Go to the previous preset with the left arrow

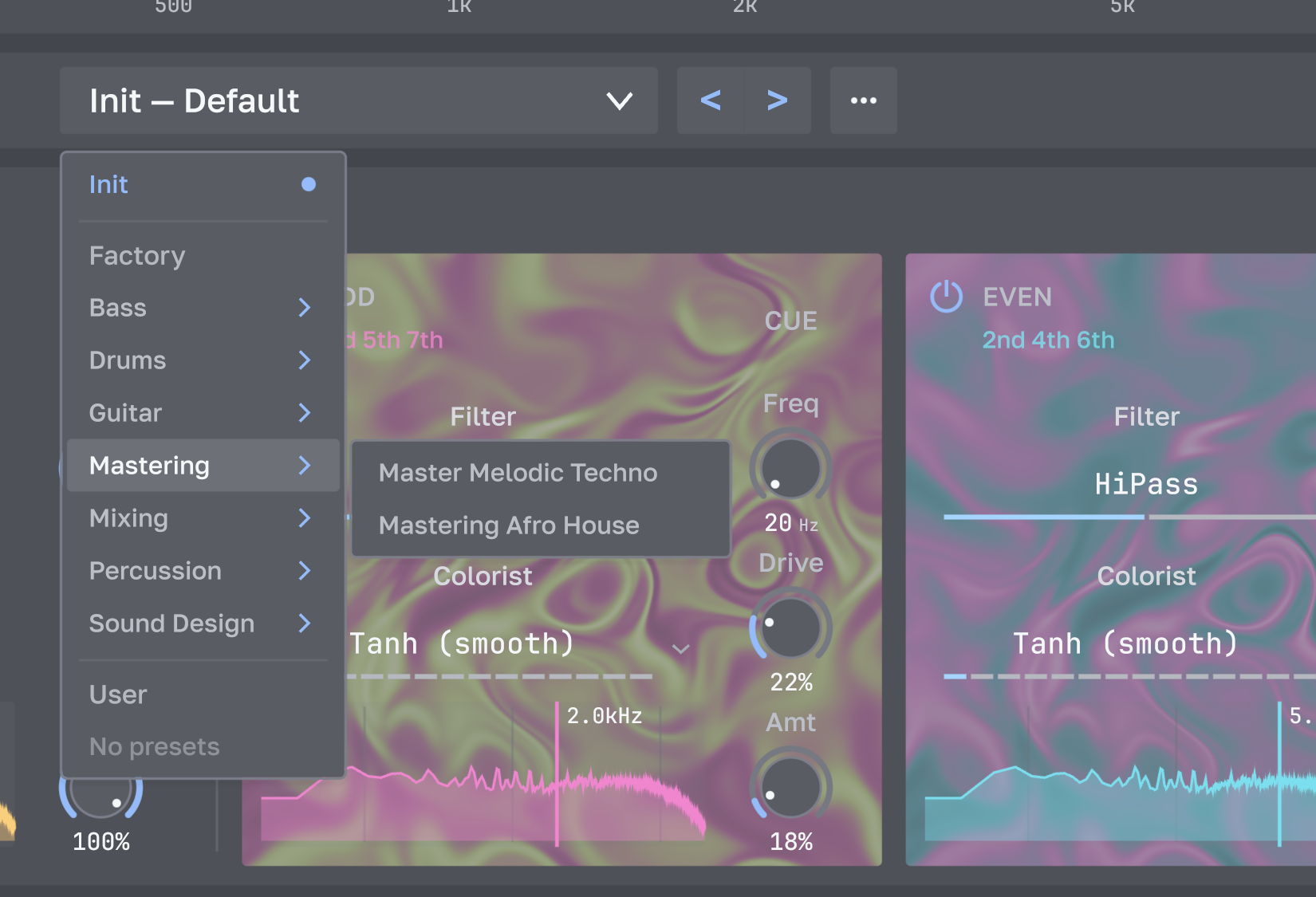pos(710,100)
